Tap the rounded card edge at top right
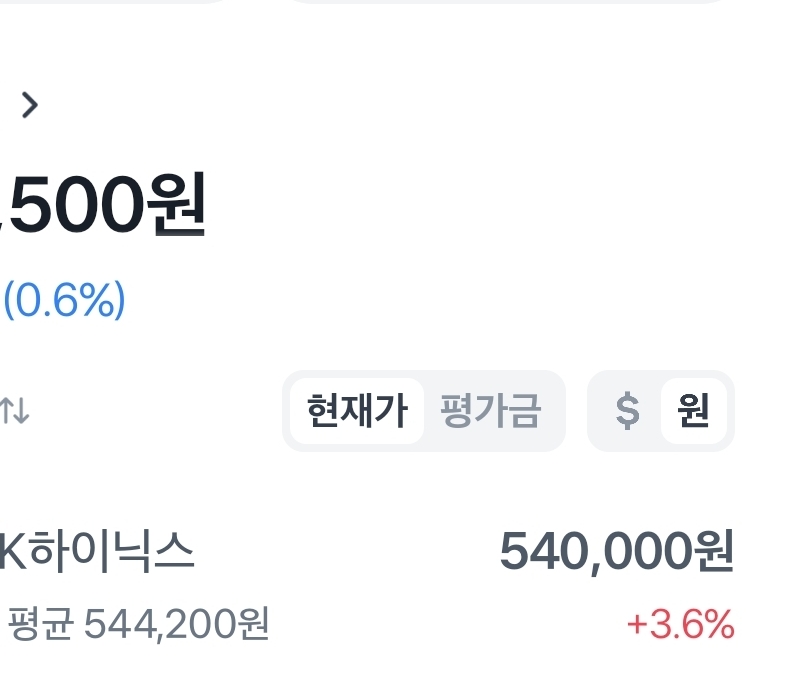Viewport: 797px width, 694px height. point(510,2)
